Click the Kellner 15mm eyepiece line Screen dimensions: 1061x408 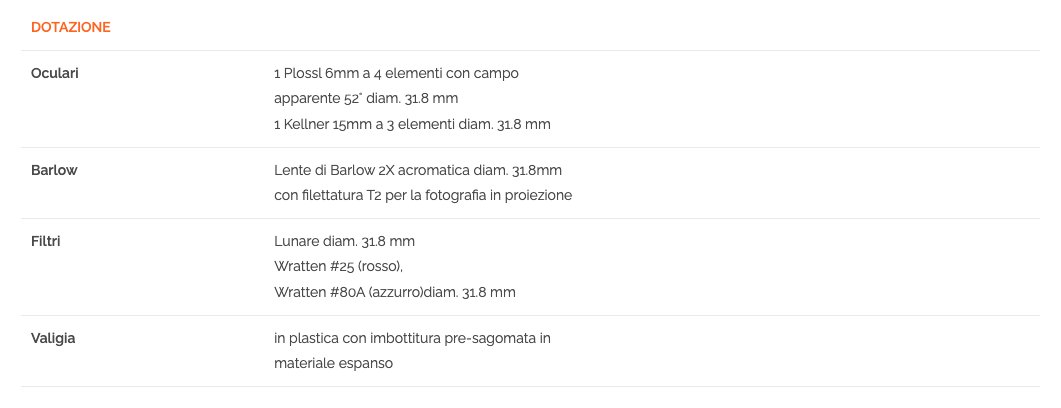[412, 125]
